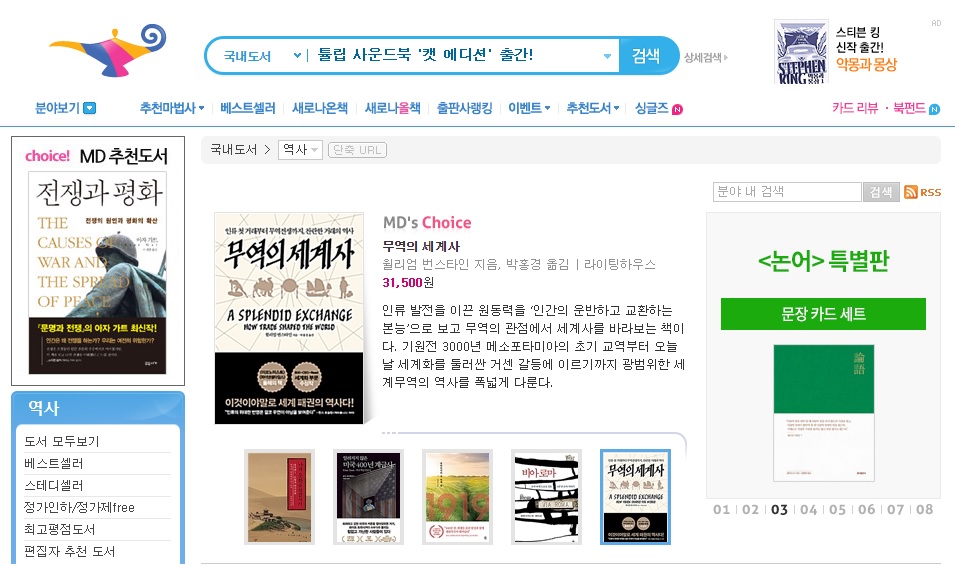Click into the 분야 내 검색 field

[787, 192]
